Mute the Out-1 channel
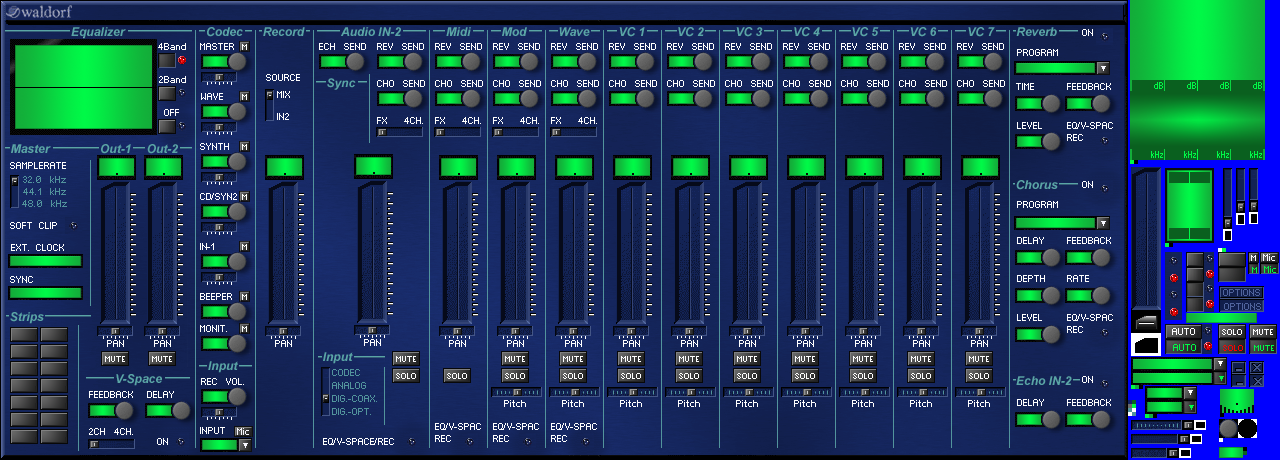The width and height of the screenshot is (1280, 460). coord(116,358)
